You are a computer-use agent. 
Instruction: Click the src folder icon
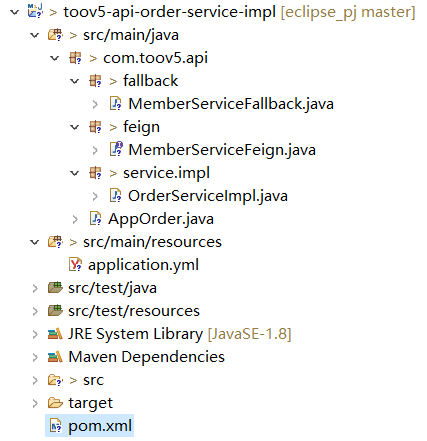coord(55,380)
